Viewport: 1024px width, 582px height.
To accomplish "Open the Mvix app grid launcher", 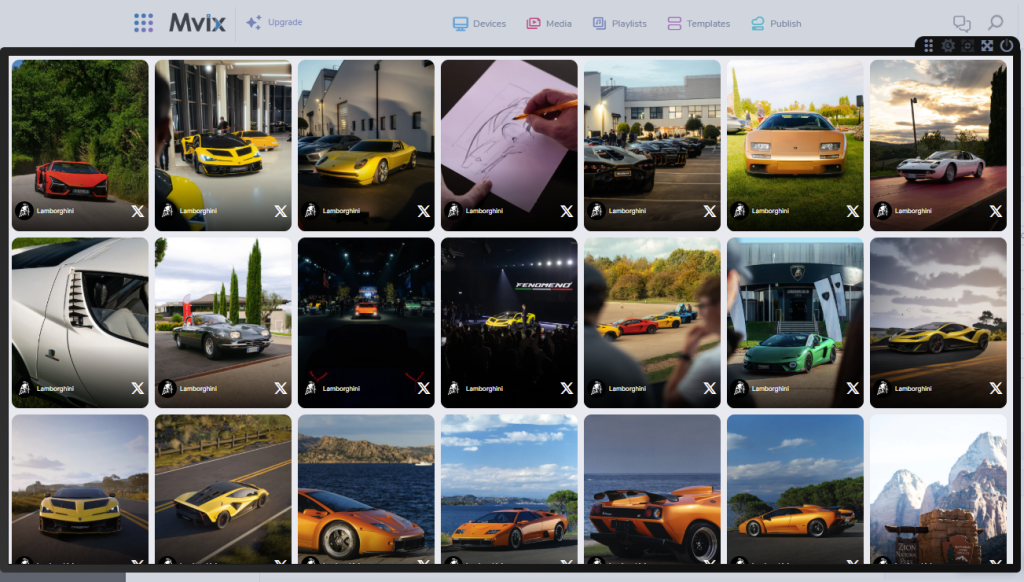I will (143, 23).
